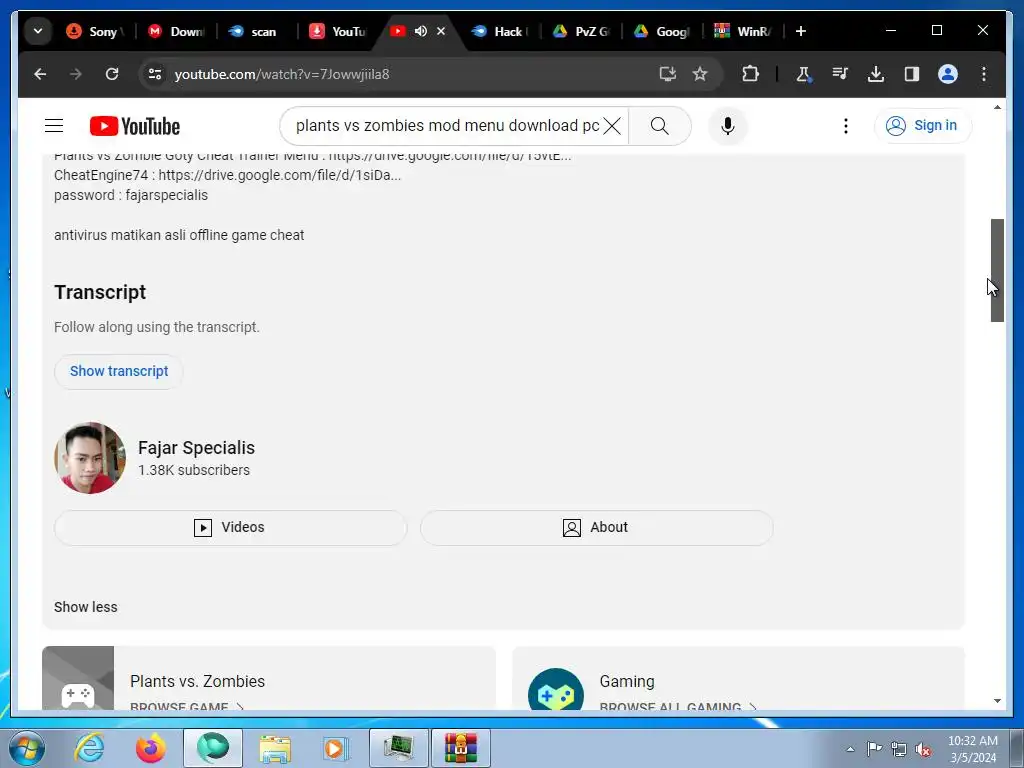Launch Internet Explorer from taskbar

click(x=89, y=748)
